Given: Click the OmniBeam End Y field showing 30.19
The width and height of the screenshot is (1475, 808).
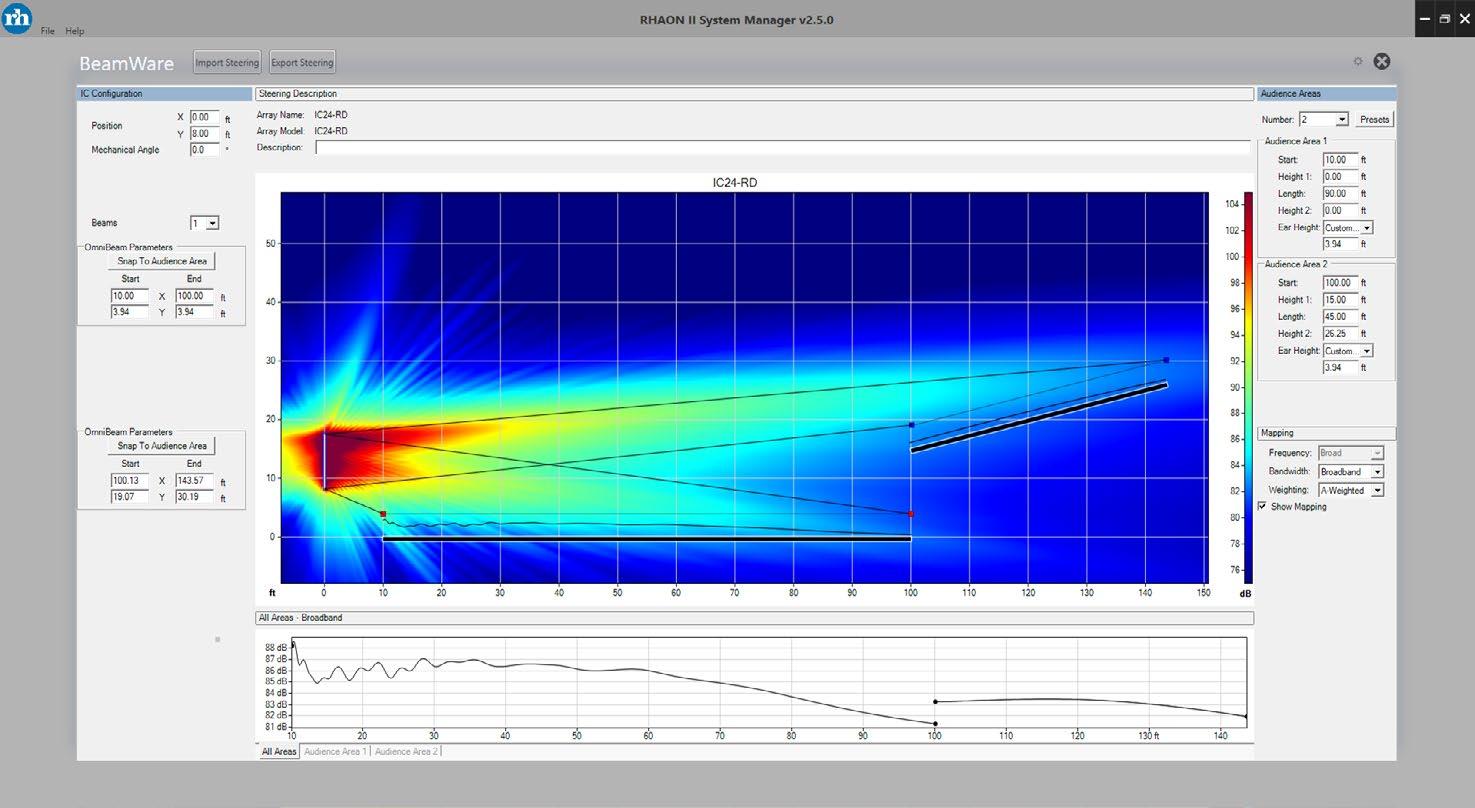Looking at the screenshot, I should click(x=194, y=497).
